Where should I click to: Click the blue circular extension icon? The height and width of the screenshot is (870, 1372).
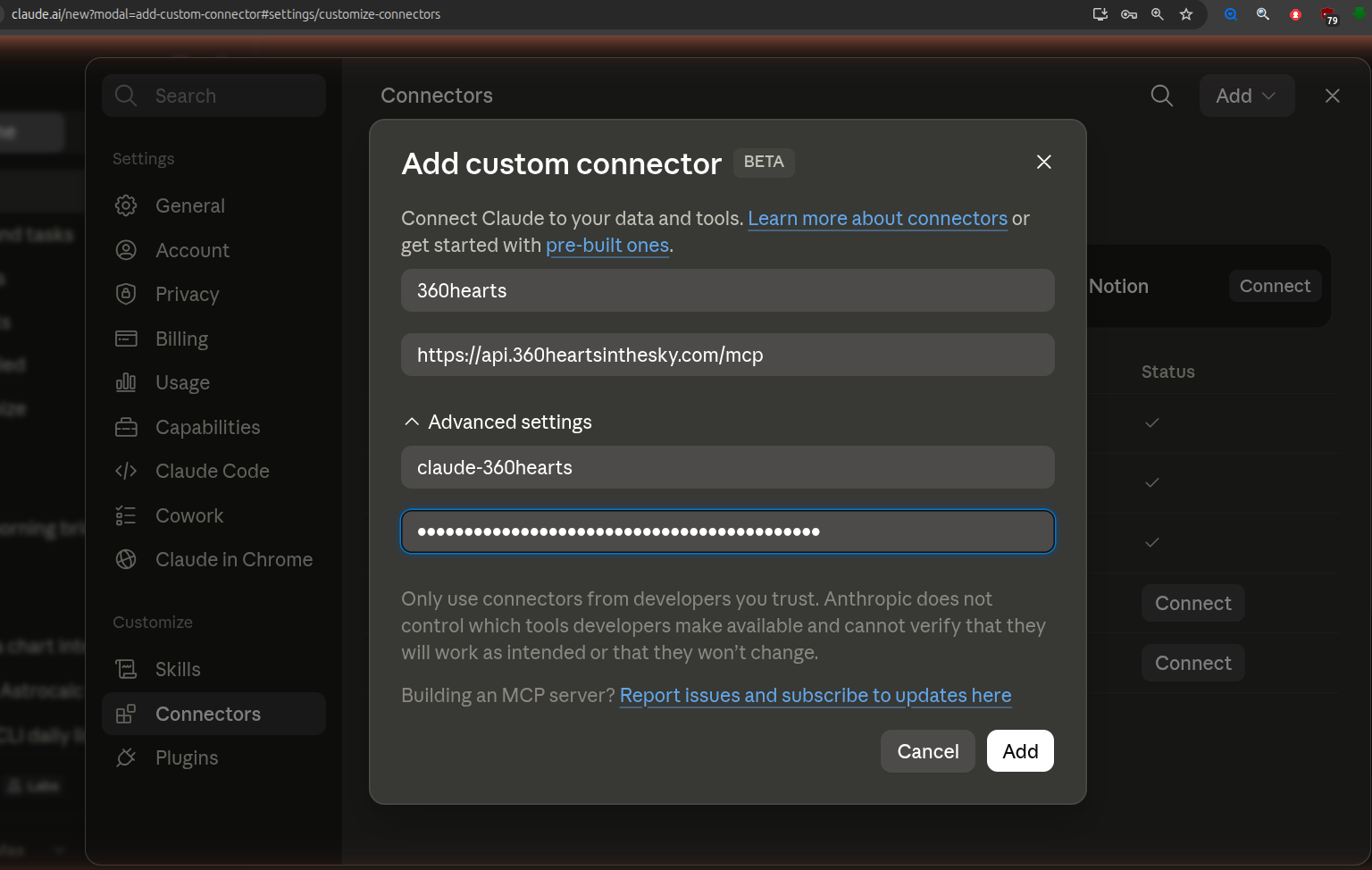coord(1231,14)
